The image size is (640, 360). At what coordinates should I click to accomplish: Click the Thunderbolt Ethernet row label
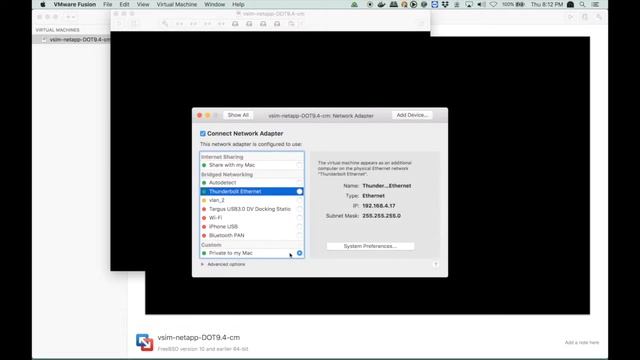pyautogui.click(x=235, y=191)
